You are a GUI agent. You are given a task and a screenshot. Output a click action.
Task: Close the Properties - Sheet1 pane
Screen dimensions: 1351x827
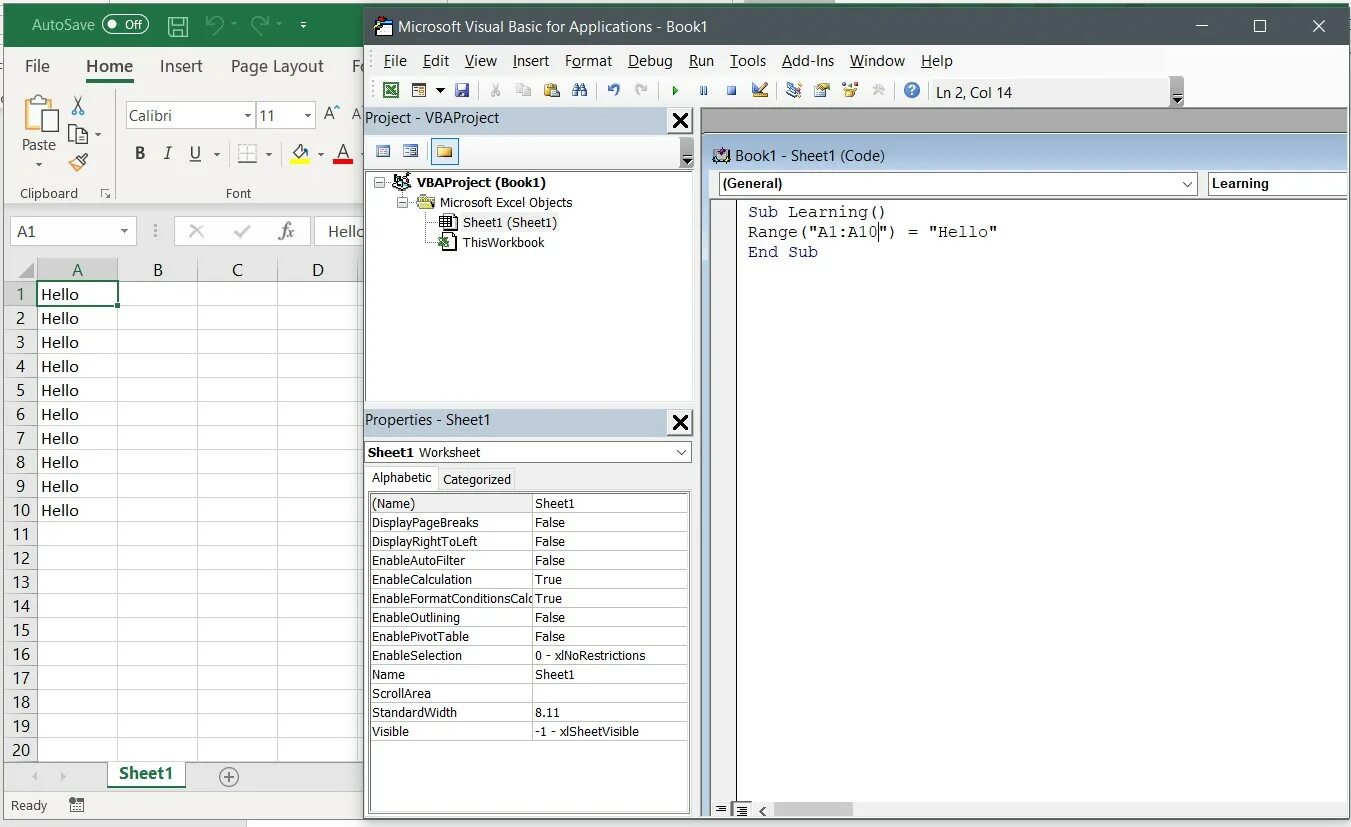pyautogui.click(x=680, y=423)
